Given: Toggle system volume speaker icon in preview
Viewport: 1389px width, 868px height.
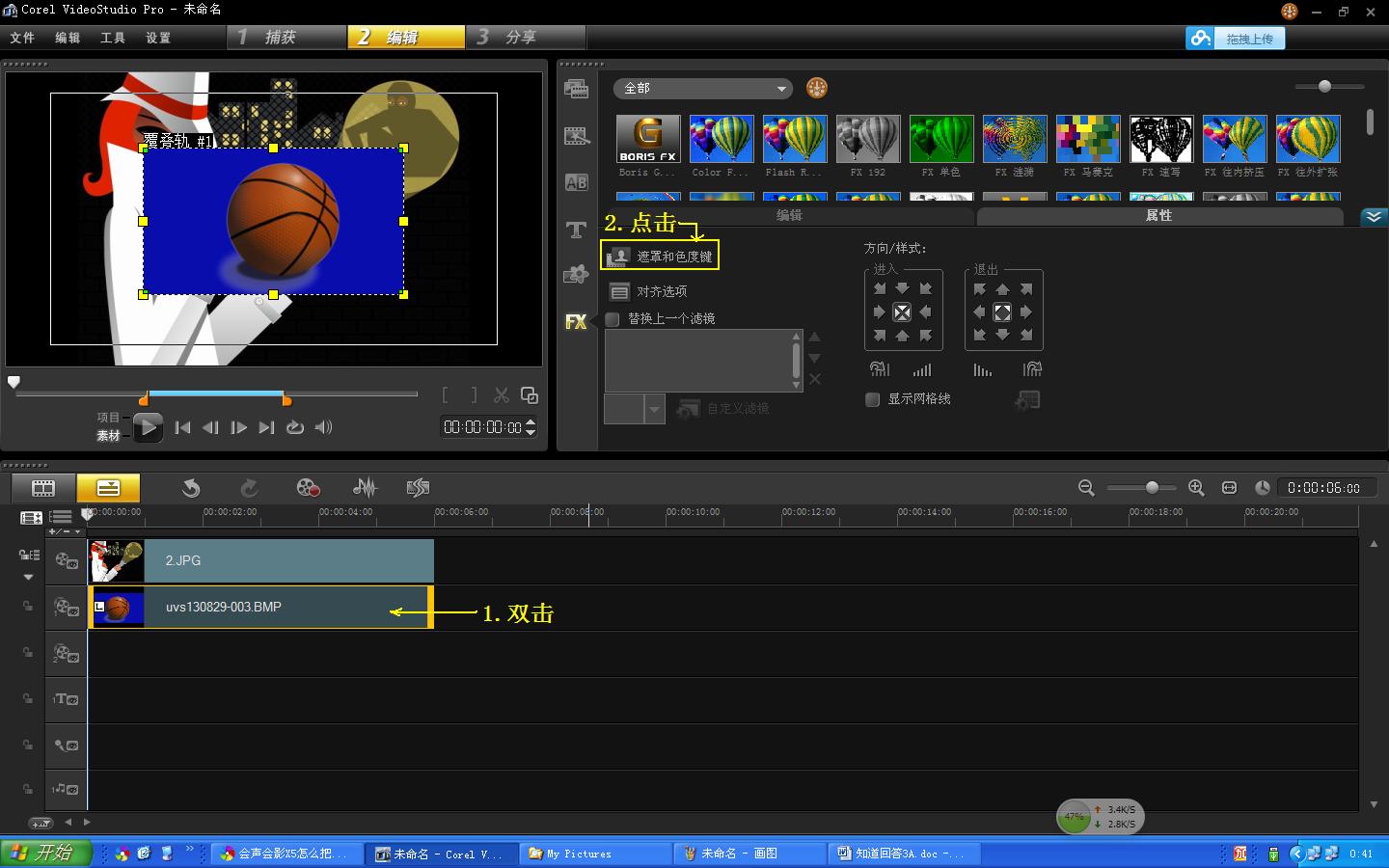Looking at the screenshot, I should (323, 427).
